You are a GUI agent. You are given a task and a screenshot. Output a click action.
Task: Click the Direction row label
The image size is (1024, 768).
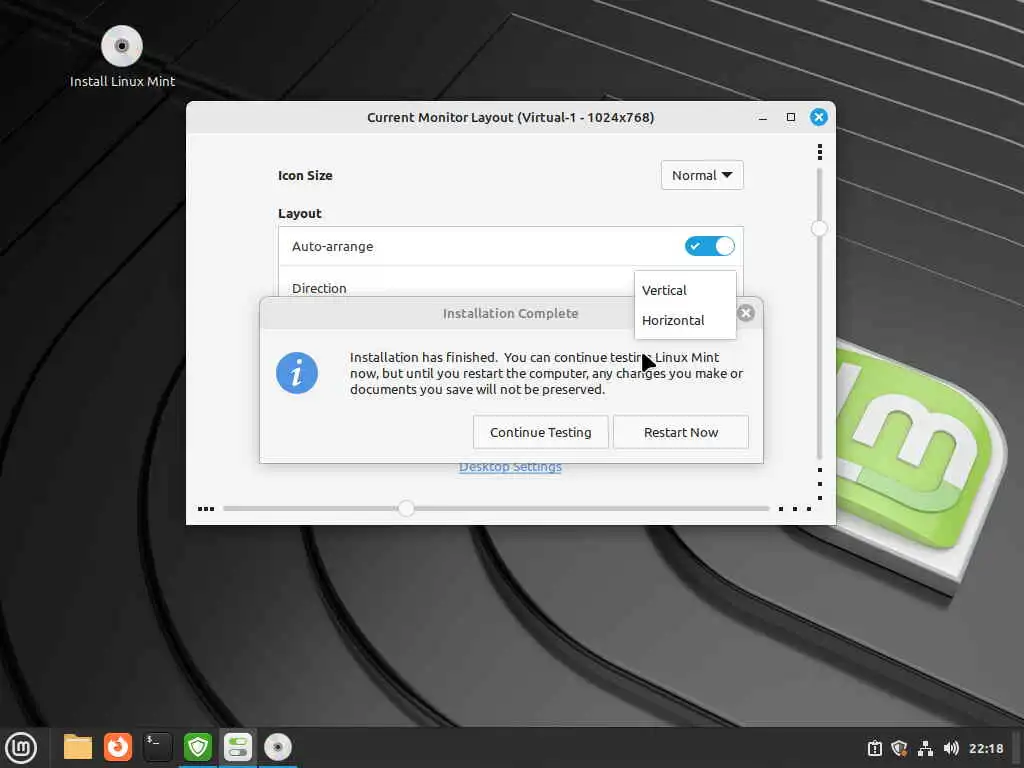[319, 288]
